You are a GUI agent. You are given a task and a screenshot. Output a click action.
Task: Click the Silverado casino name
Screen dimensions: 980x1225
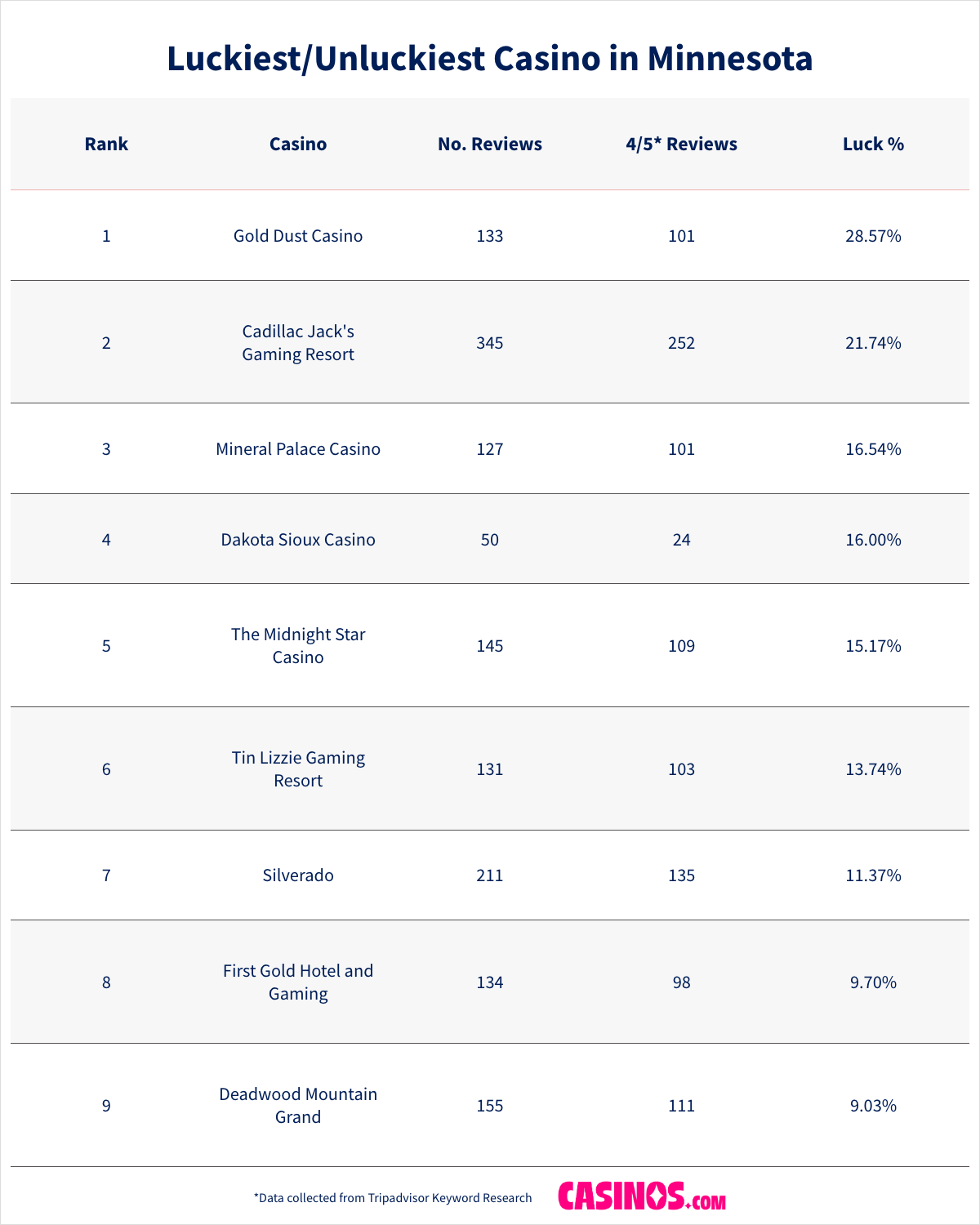298,875
